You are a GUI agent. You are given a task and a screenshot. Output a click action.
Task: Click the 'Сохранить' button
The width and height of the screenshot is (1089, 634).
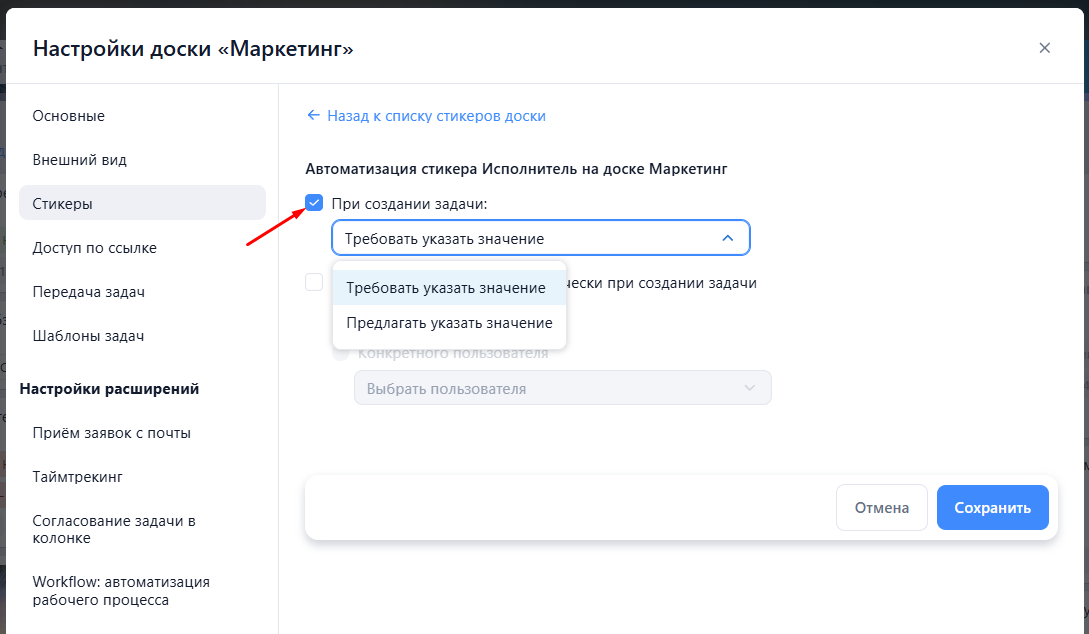[x=992, y=508]
